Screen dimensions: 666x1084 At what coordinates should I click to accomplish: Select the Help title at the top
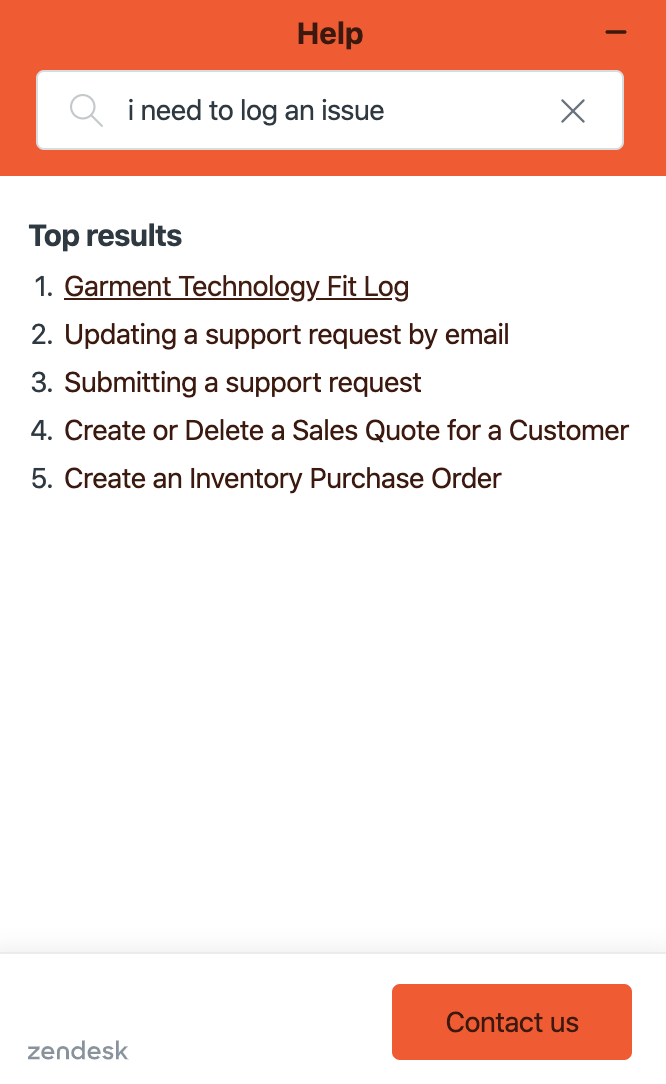pos(329,32)
